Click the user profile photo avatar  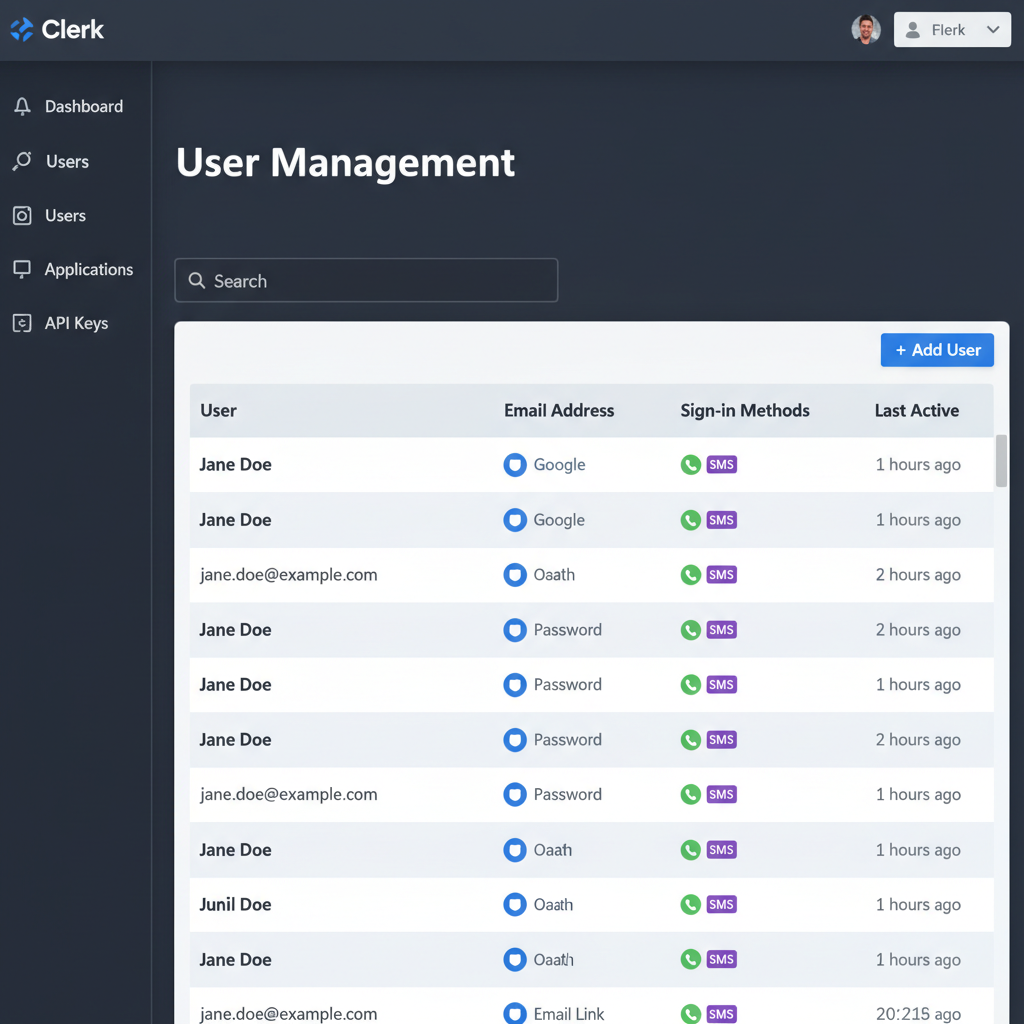866,29
